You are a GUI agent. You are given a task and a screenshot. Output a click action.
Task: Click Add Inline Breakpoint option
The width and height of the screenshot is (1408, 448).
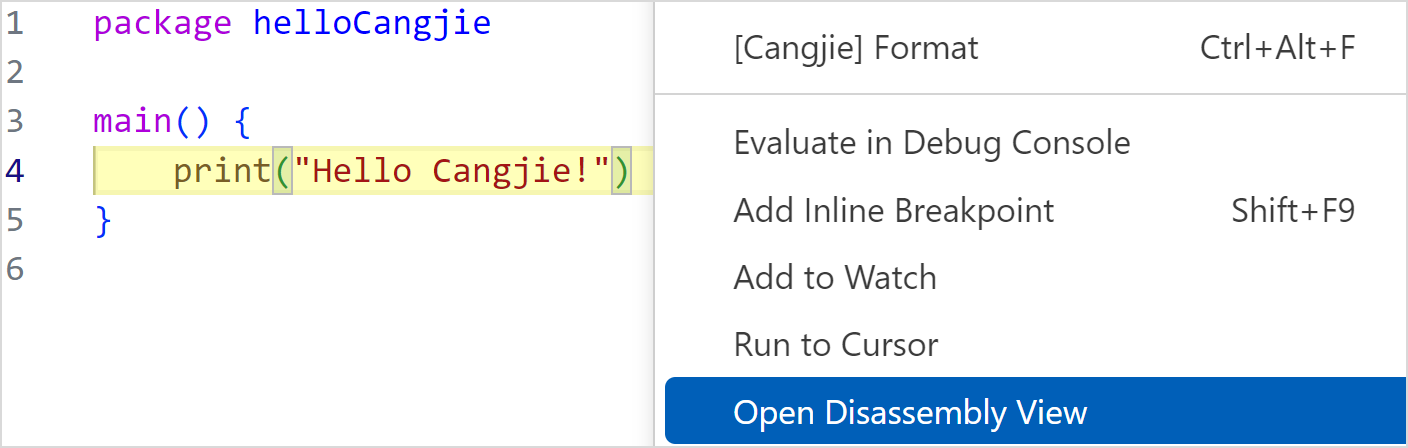(893, 211)
